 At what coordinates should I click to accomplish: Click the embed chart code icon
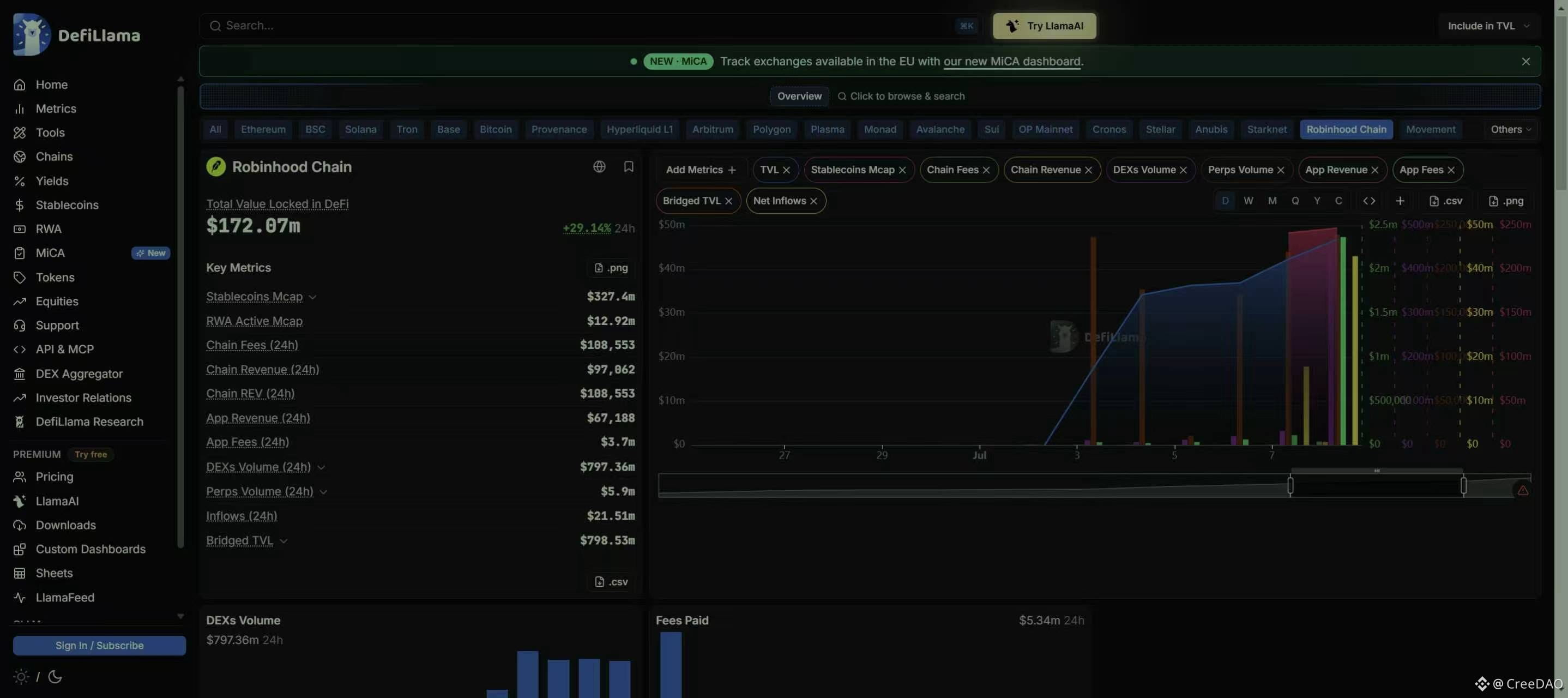click(1369, 201)
